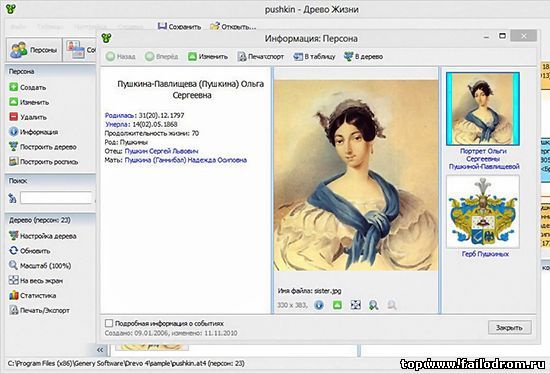Send the person to the table with В таблицу
This screenshot has width=550, height=374.
314,56
